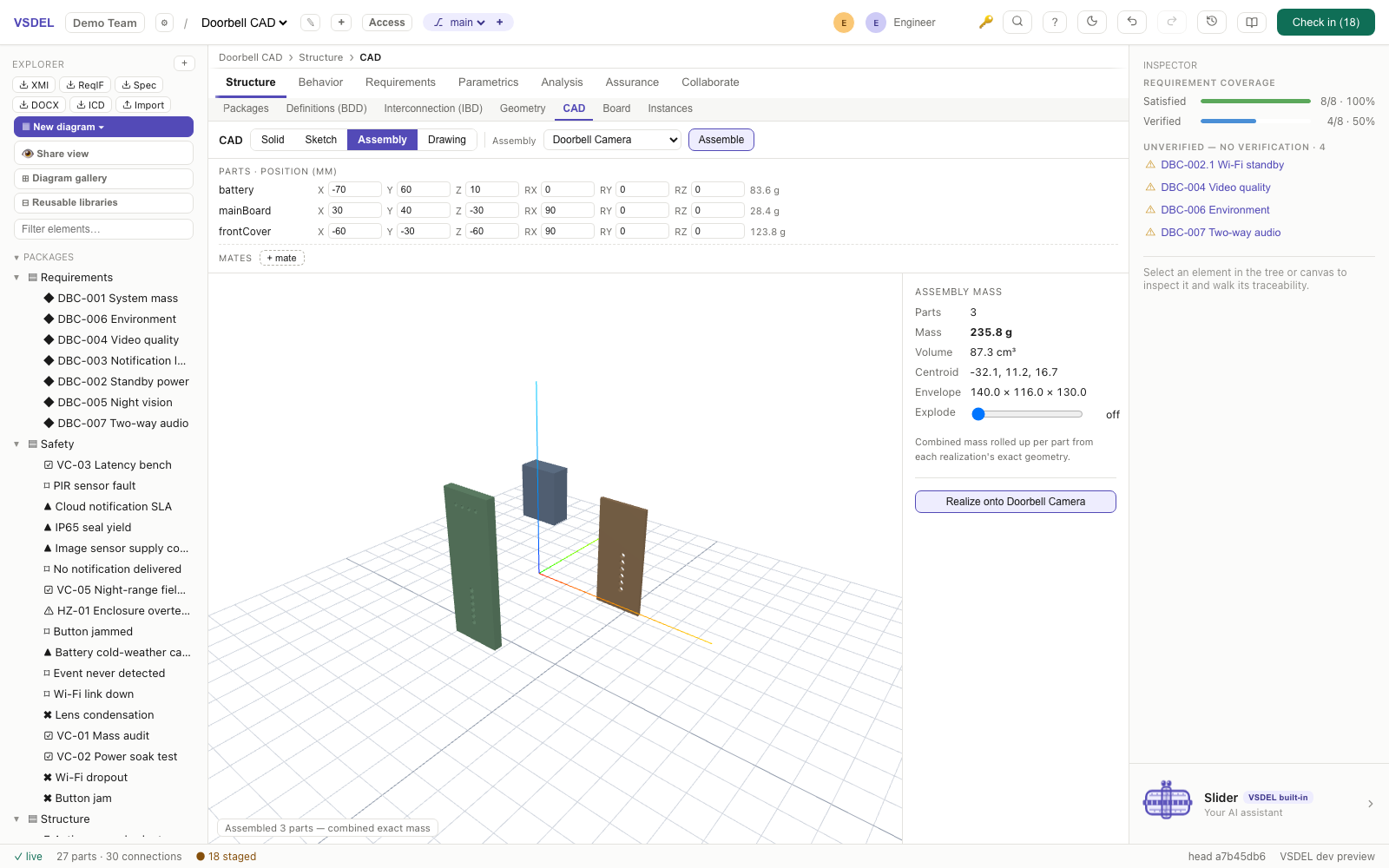
Task: Open the book documentation icon
Action: 1252,23
